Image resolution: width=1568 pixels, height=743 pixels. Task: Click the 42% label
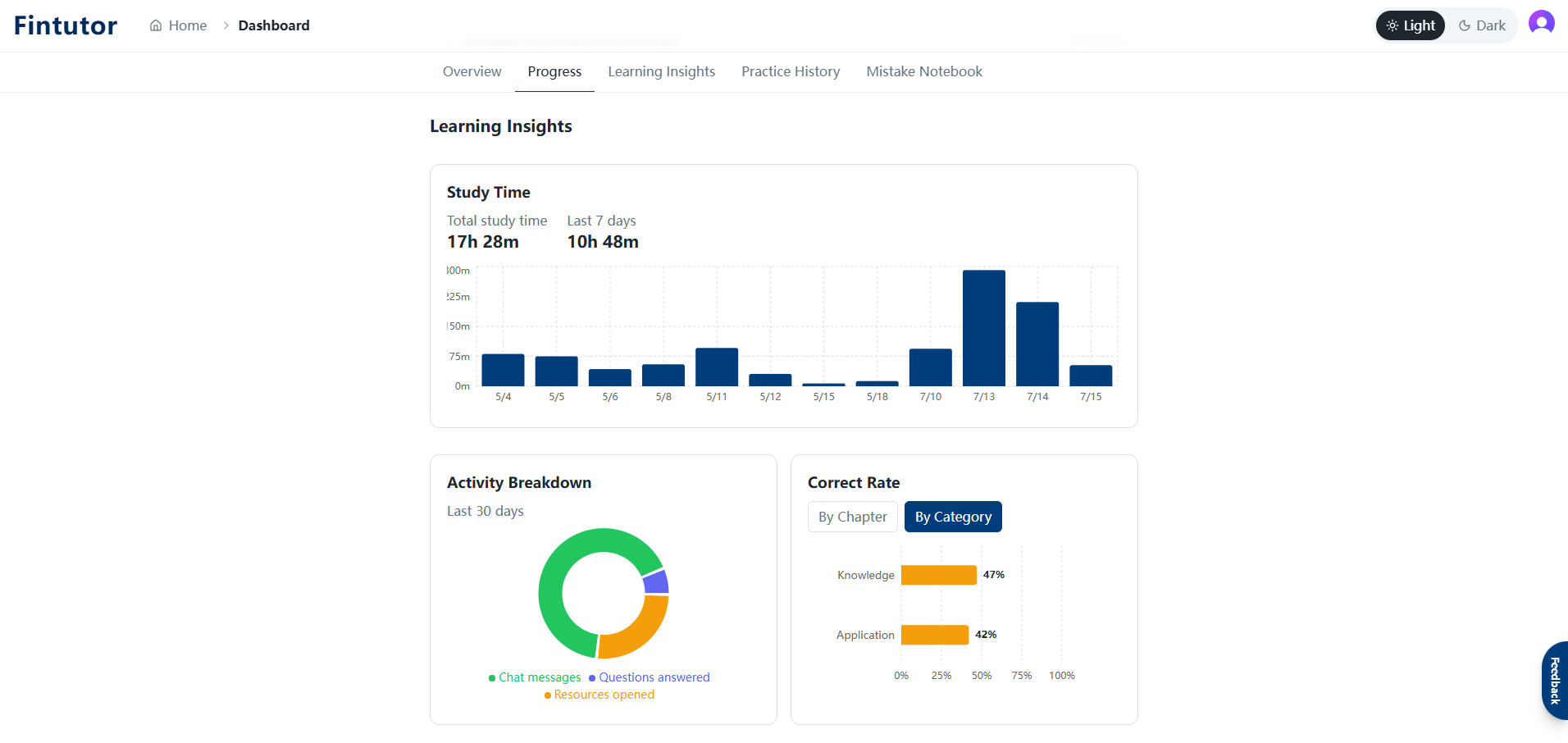[x=986, y=635]
